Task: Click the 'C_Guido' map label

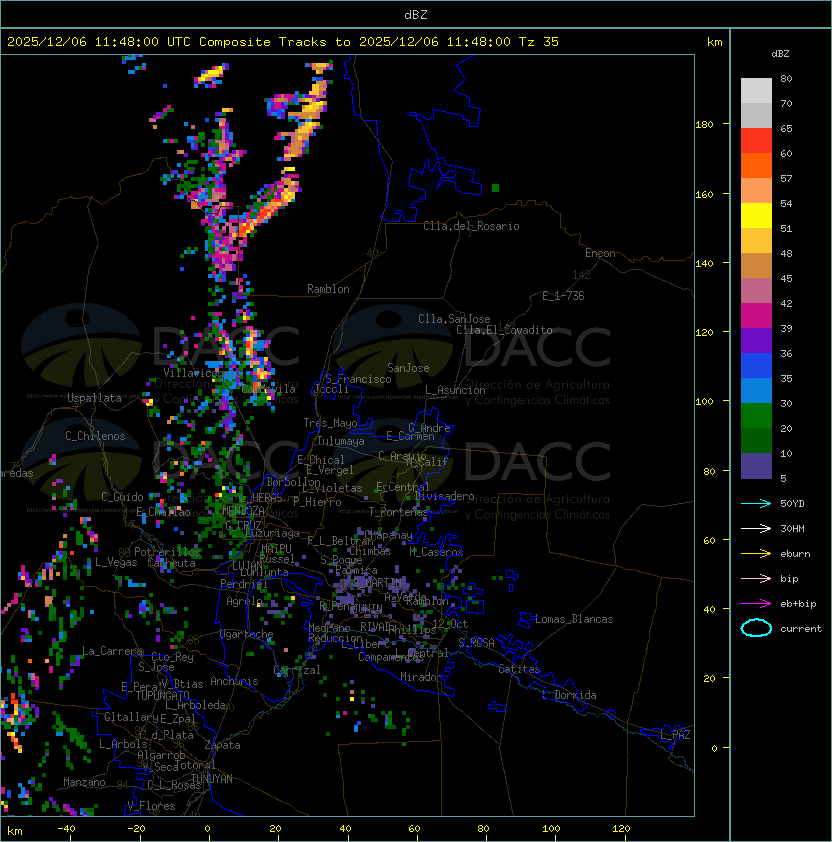Action: pos(122,497)
